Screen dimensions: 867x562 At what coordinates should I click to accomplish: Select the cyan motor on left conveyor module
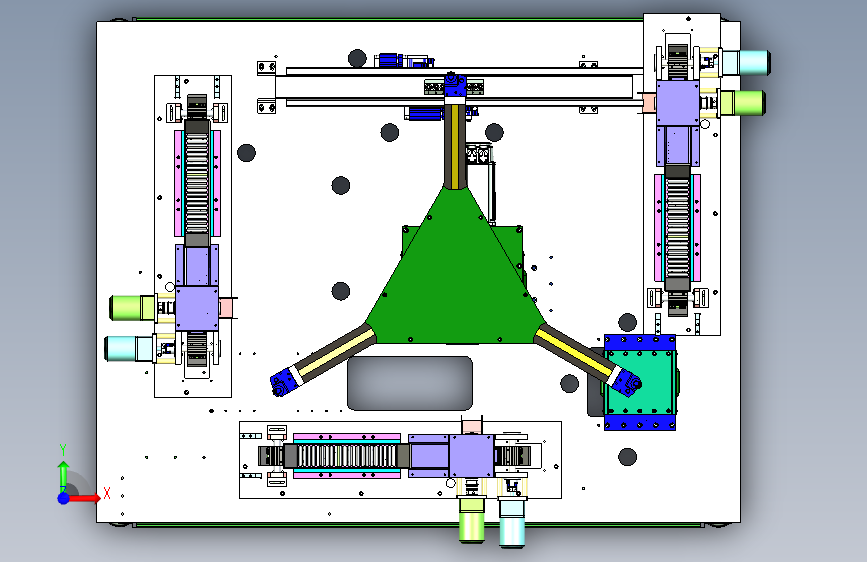[129, 348]
